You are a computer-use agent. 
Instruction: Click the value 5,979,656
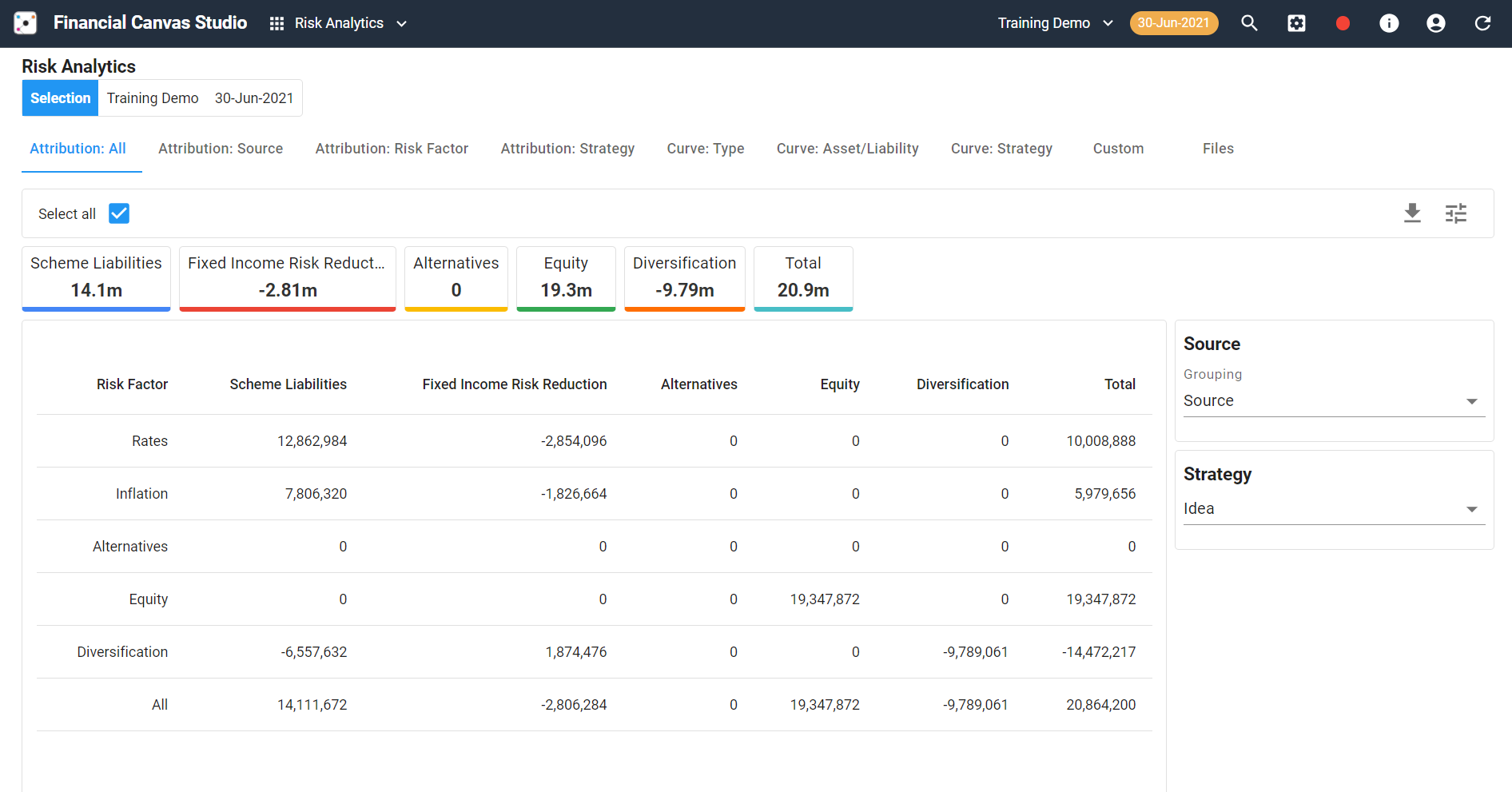[x=1105, y=494]
